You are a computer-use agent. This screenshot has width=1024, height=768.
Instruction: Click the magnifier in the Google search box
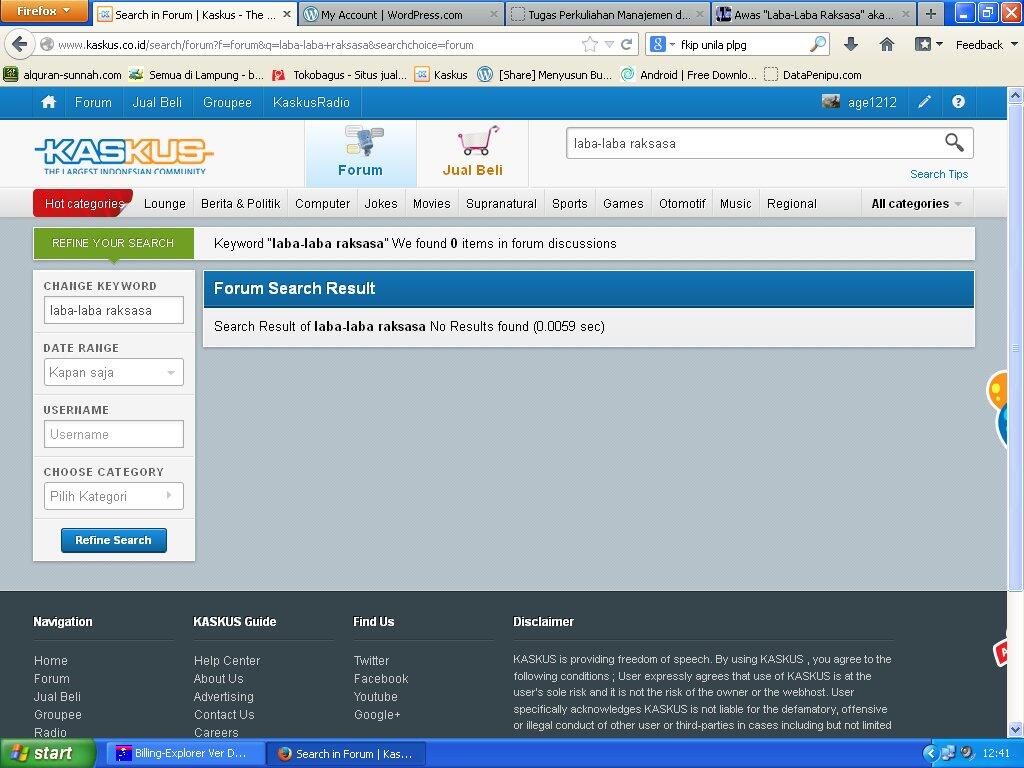point(818,44)
